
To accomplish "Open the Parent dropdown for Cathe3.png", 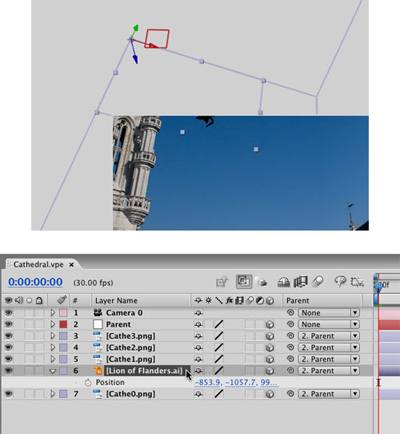I will [328, 336].
